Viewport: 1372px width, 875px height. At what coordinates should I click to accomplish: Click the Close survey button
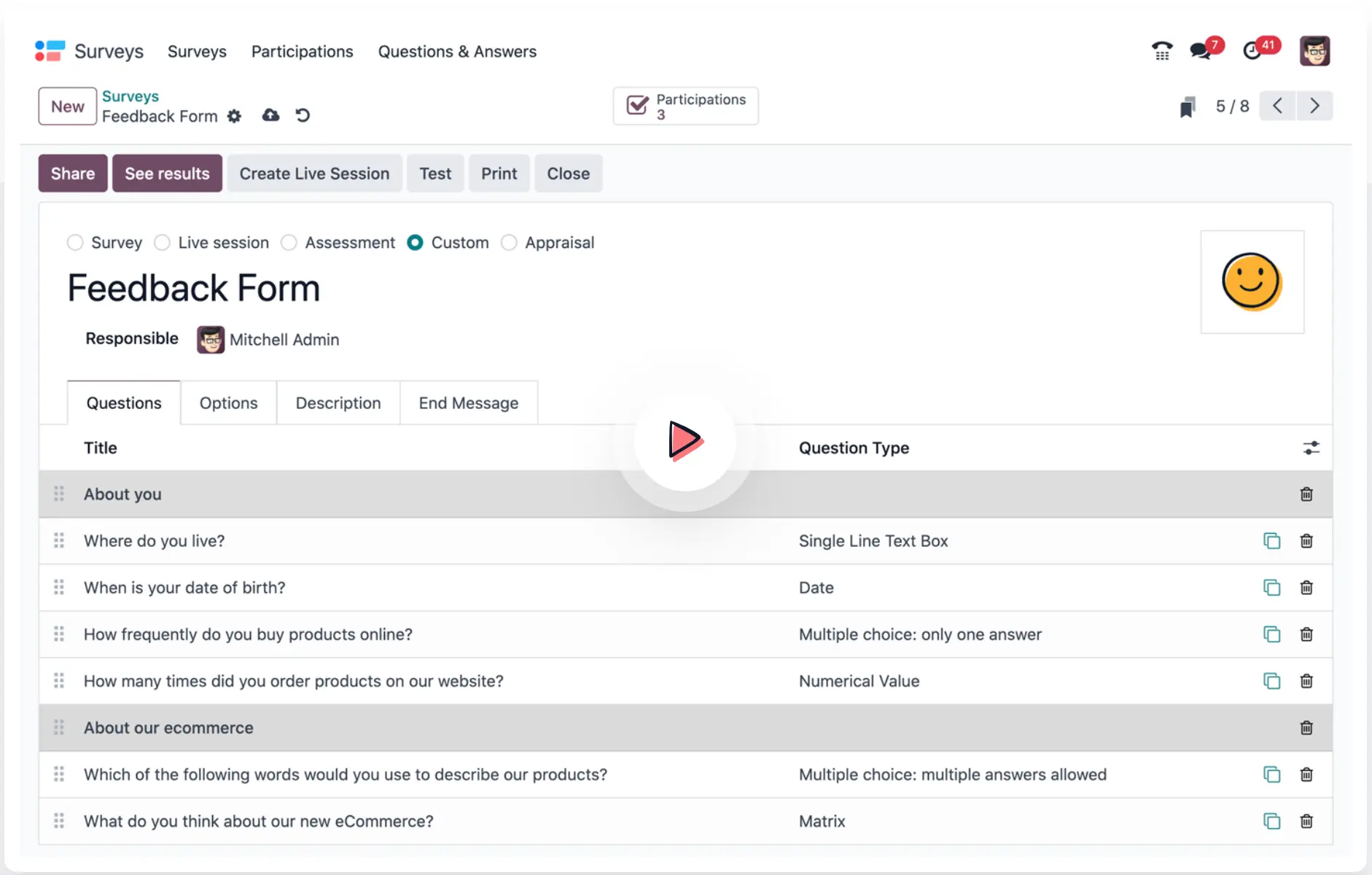tap(569, 174)
